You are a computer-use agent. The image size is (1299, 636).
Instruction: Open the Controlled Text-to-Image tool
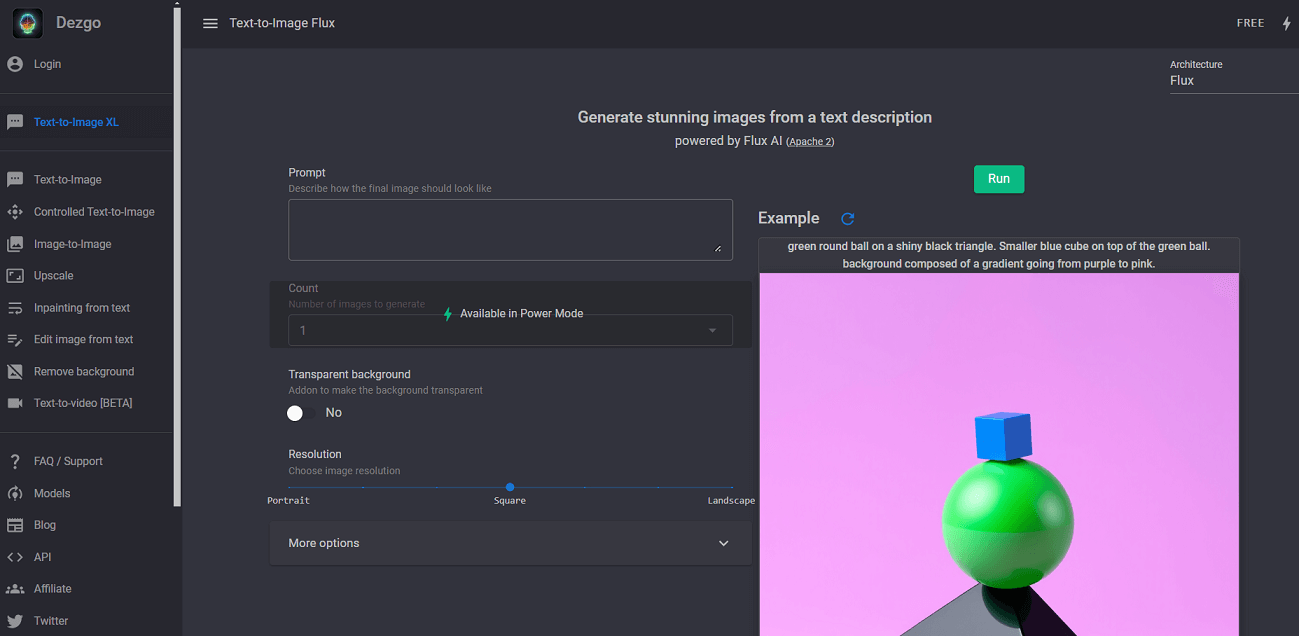tap(94, 211)
